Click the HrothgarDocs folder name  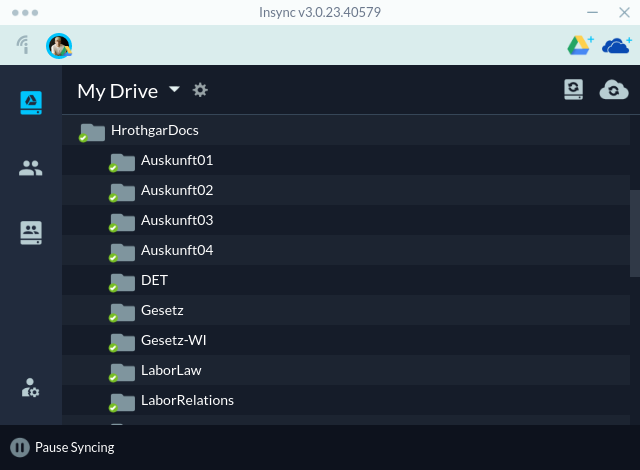coord(155,131)
